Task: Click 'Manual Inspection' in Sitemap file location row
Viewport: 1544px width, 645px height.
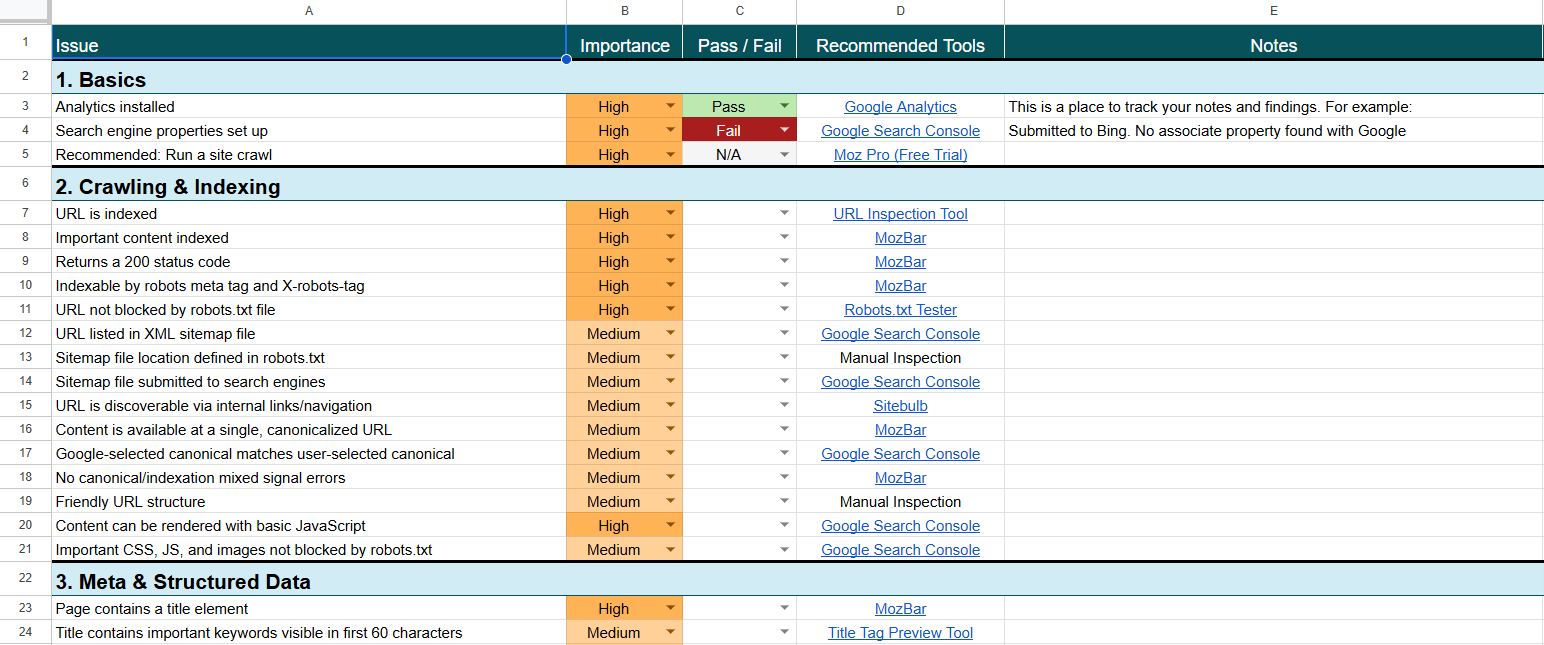Action: (x=900, y=357)
